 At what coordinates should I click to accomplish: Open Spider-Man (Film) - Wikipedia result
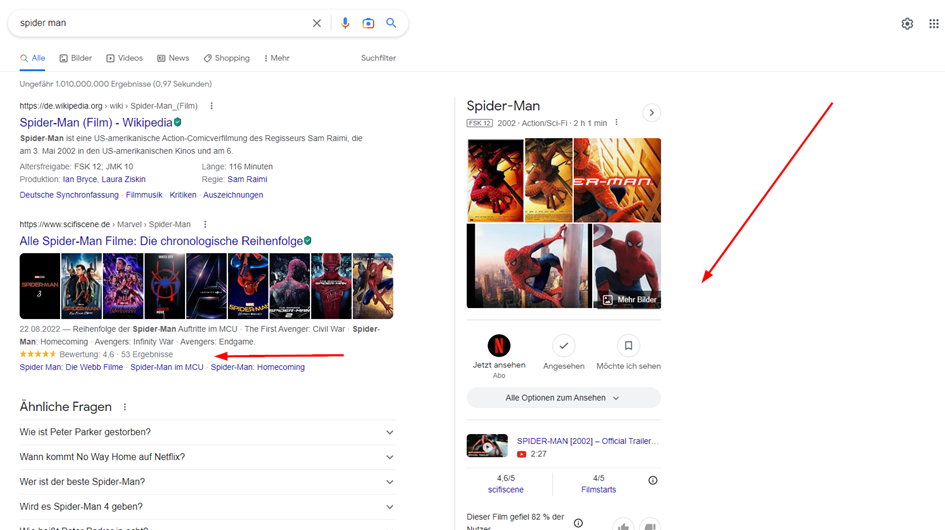(95, 122)
